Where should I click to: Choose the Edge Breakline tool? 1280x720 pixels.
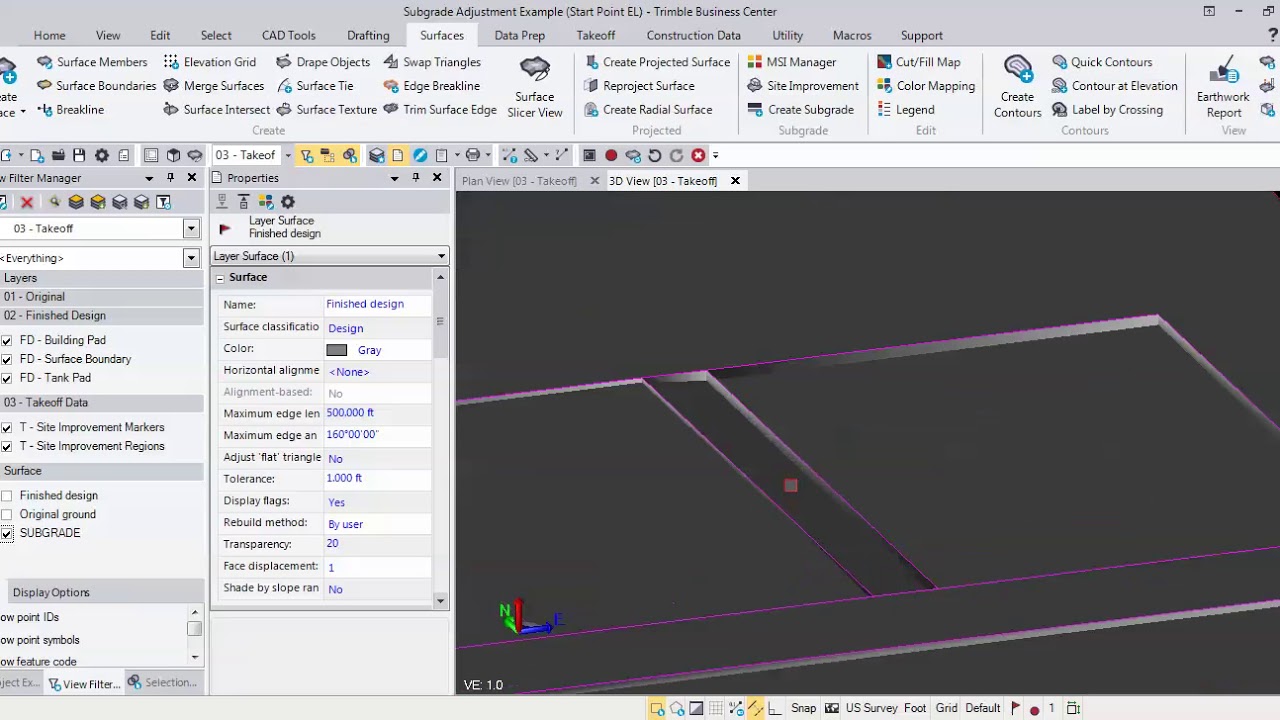point(431,86)
